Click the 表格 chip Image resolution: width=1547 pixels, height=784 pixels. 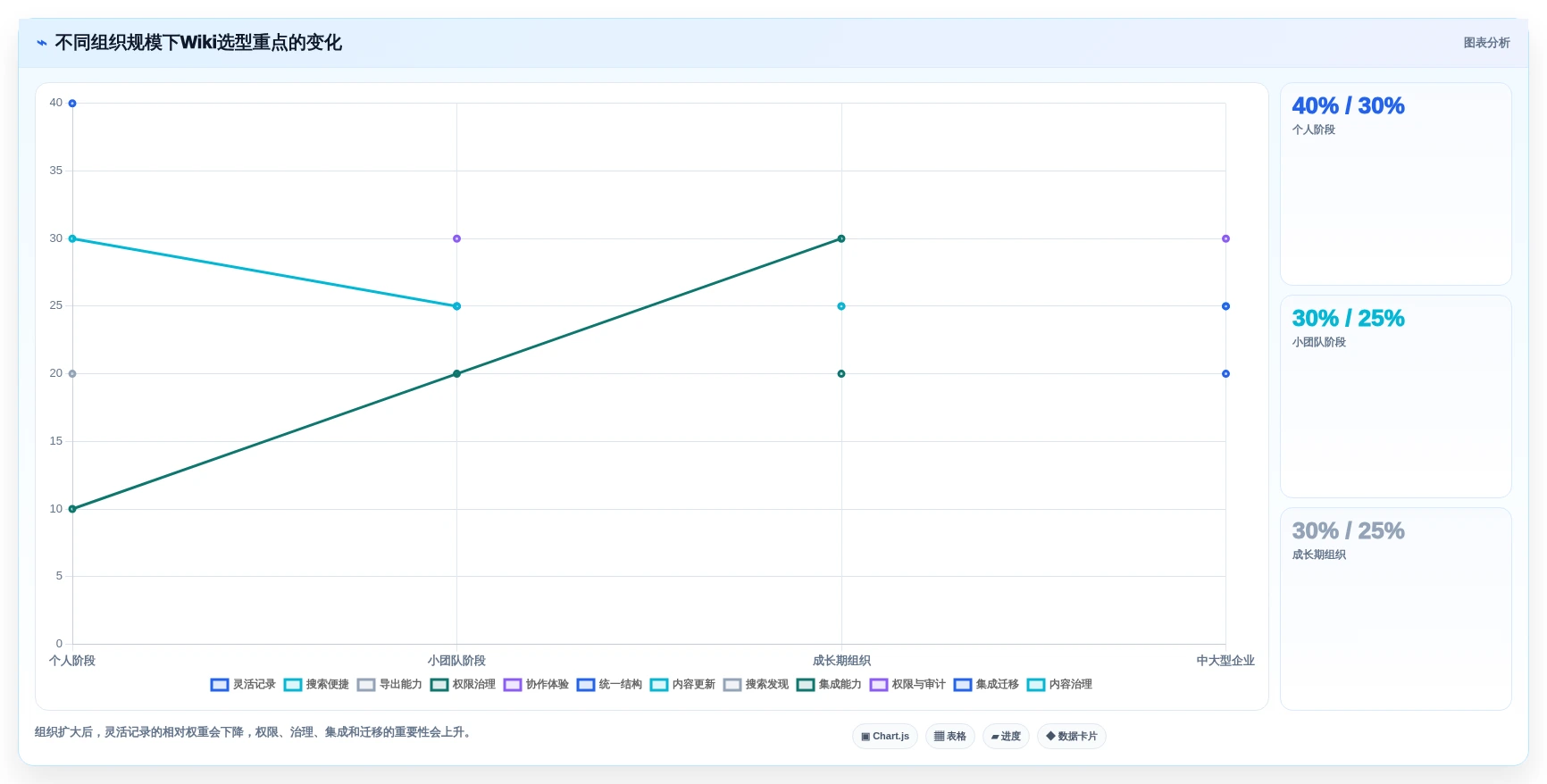pos(950,737)
